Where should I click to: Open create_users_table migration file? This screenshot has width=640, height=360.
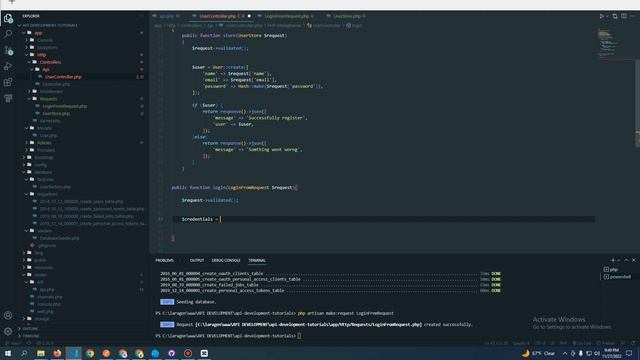click(x=81, y=202)
